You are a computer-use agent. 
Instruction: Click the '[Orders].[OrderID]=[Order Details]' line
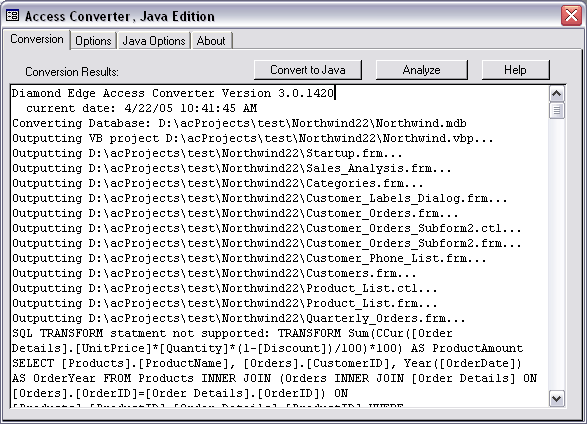point(180,393)
